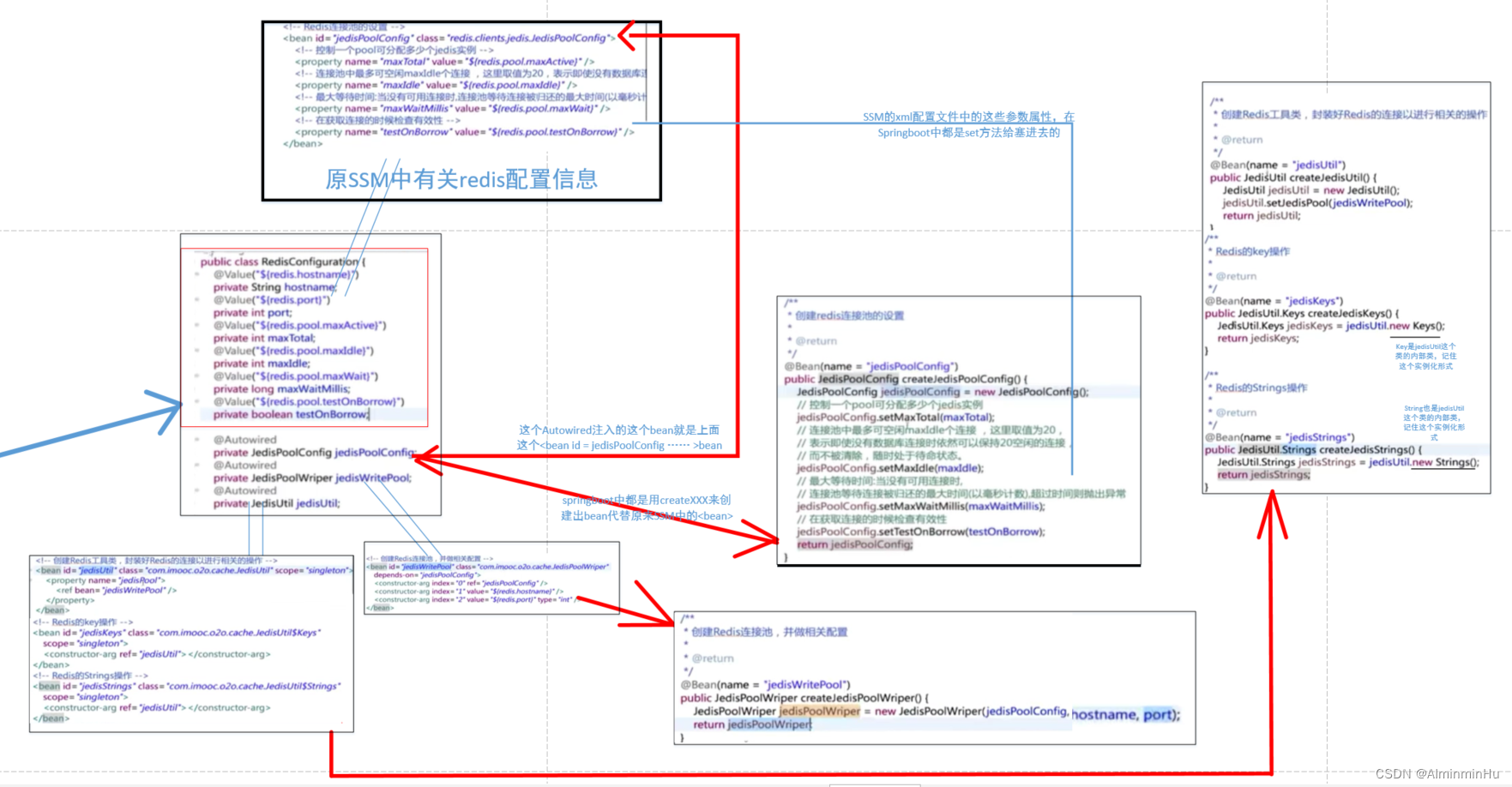Click @Bean(name = "jedisStrings") annotation
This screenshot has width=1512, height=787.
point(1280,437)
